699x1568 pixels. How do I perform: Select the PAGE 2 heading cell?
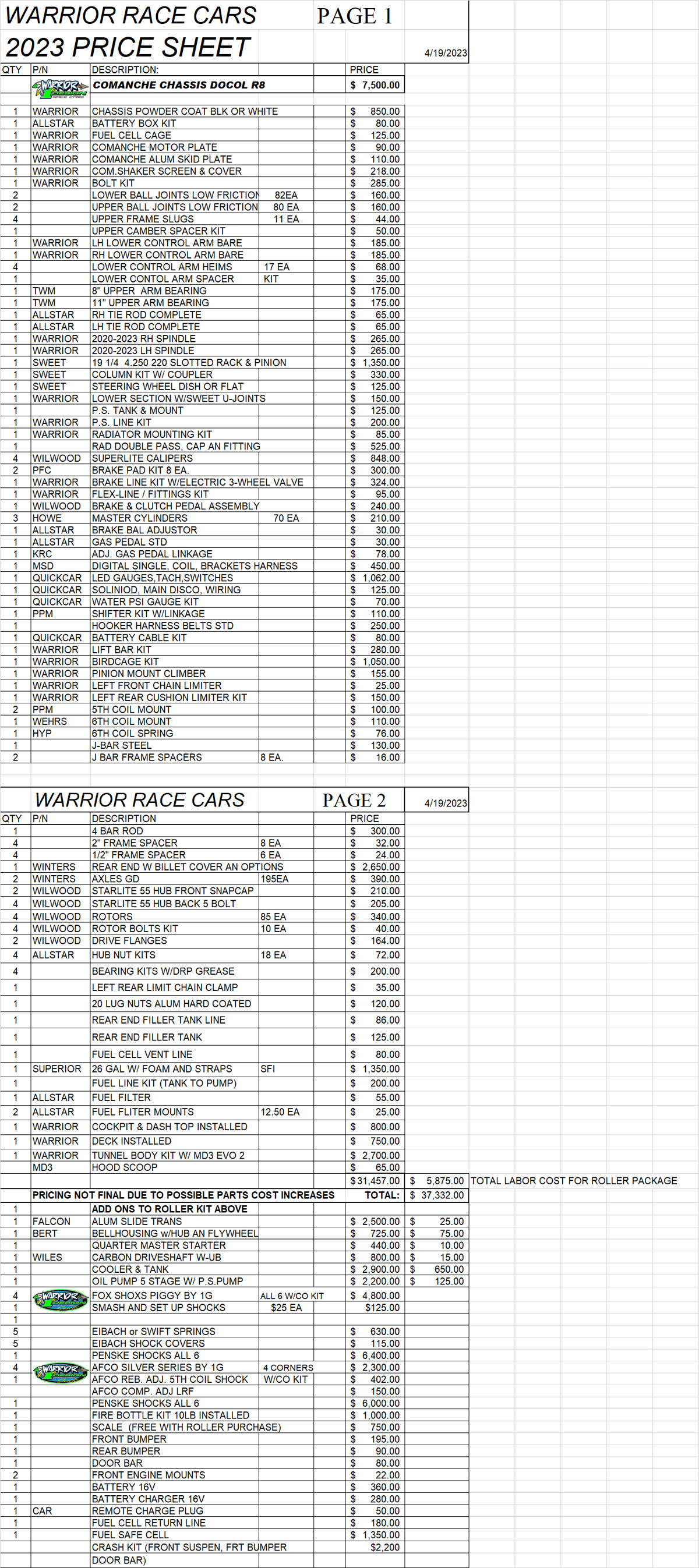tap(354, 800)
